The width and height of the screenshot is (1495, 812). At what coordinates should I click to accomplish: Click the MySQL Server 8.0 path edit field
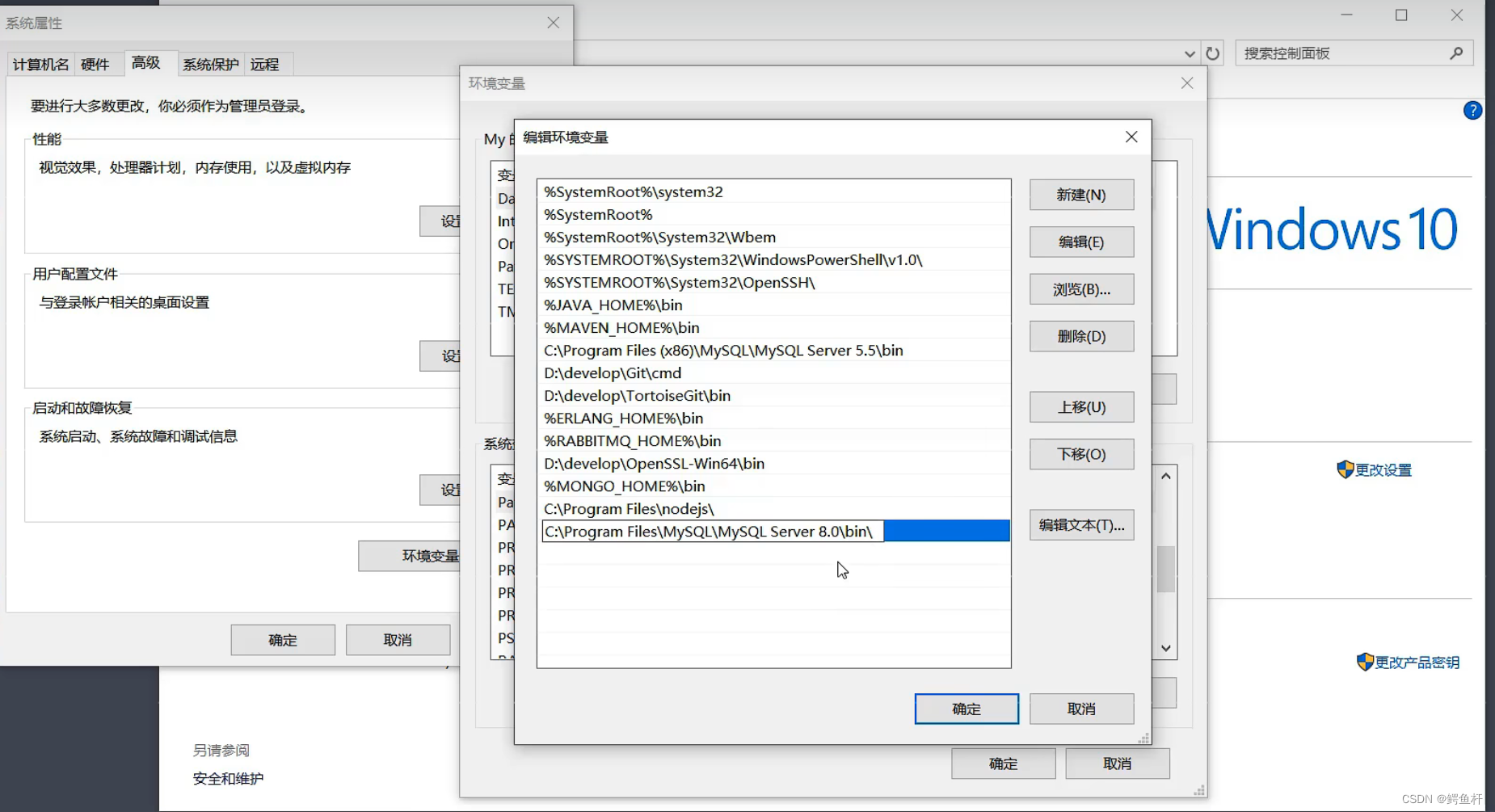coord(713,532)
